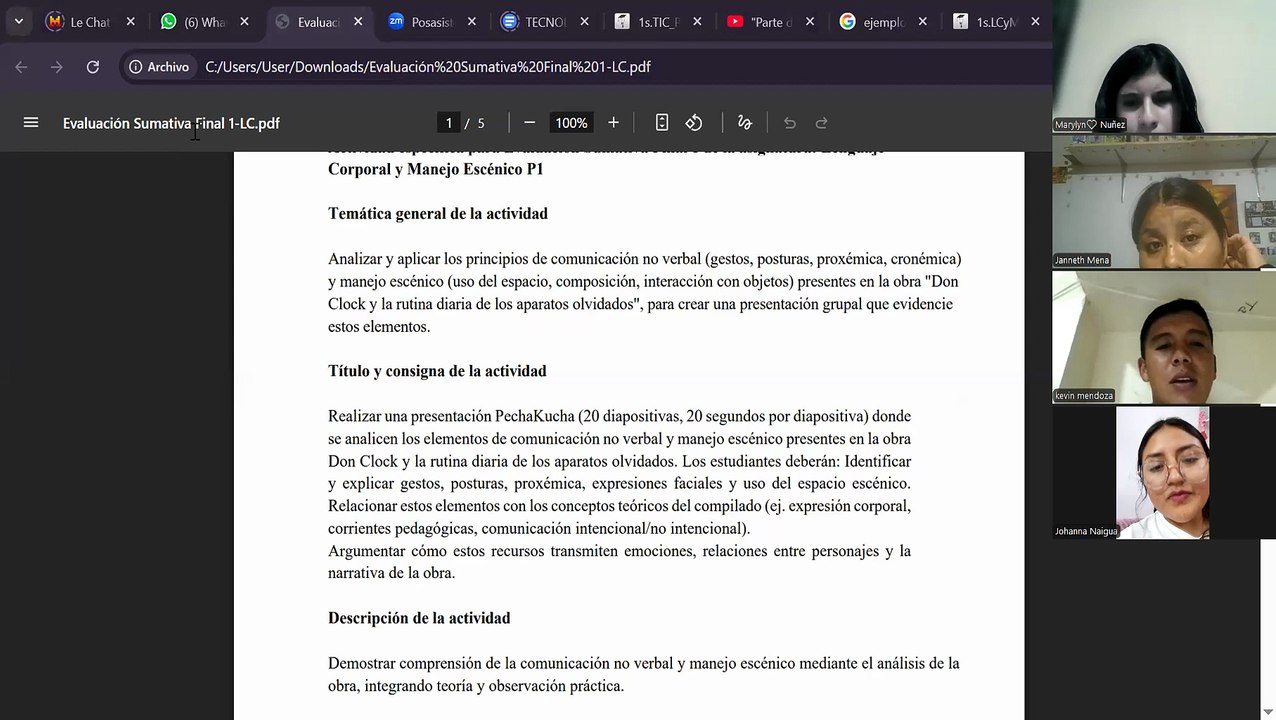
Task: Click heading "Título y consigna de la actividad"
Action: click(x=437, y=371)
